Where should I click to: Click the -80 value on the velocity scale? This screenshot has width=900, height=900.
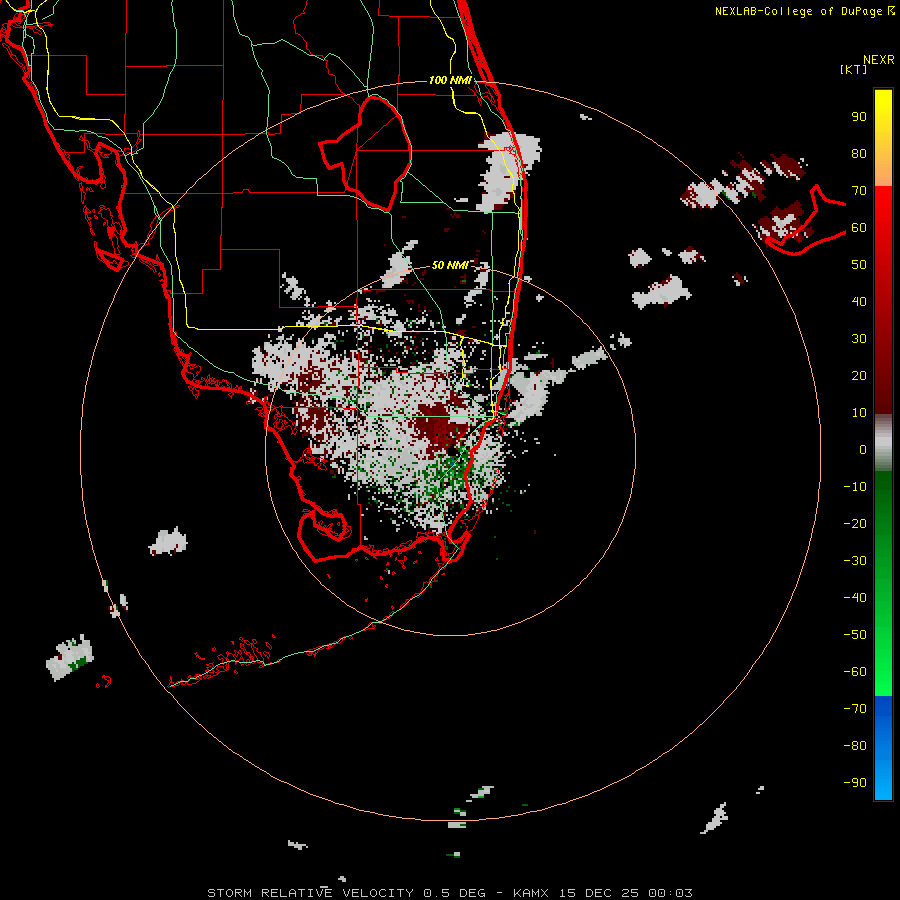click(x=855, y=746)
